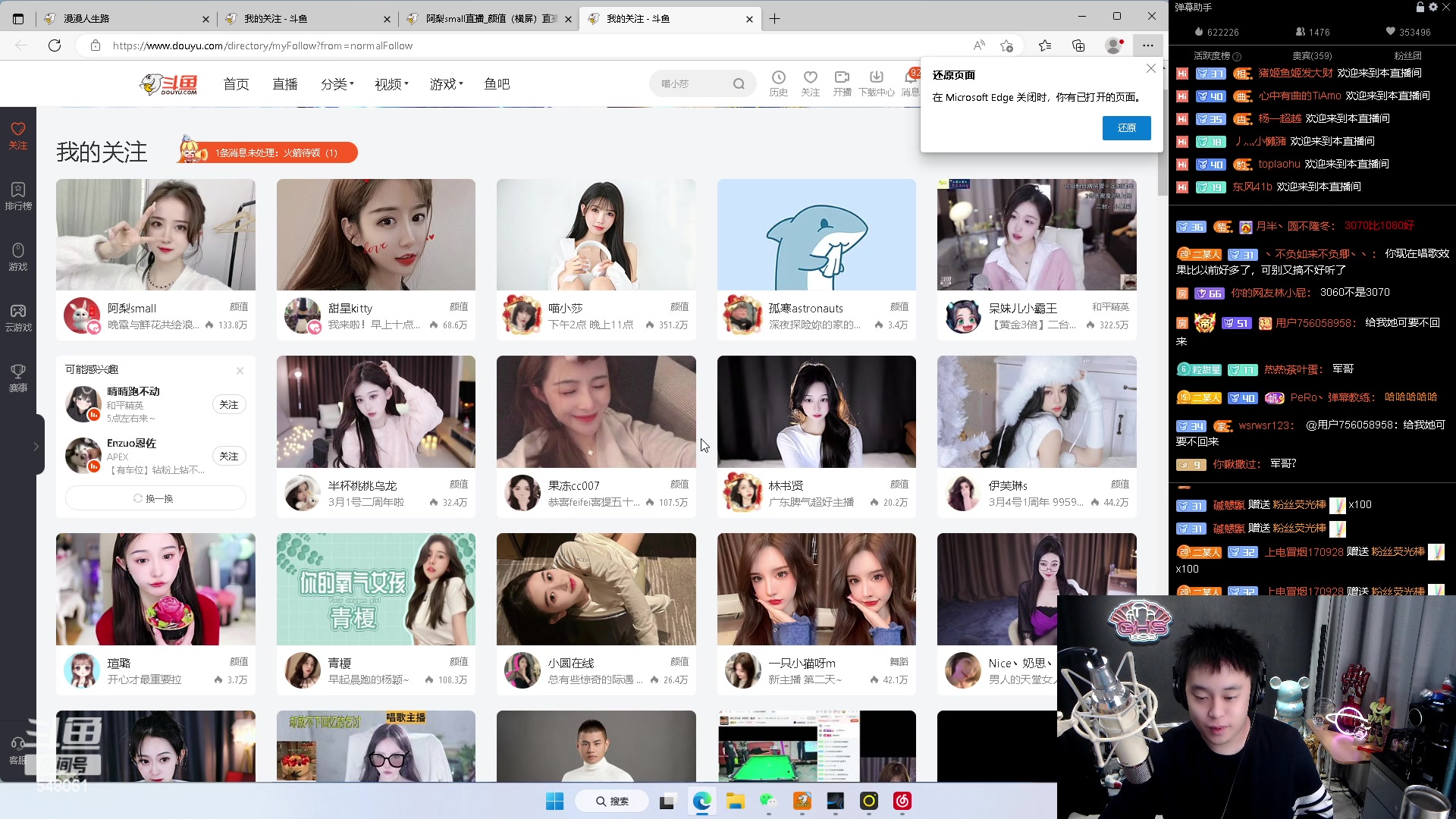This screenshot has width=1456, height=819.
Task: Open Tab actions menu icon
Action: click(x=18, y=18)
